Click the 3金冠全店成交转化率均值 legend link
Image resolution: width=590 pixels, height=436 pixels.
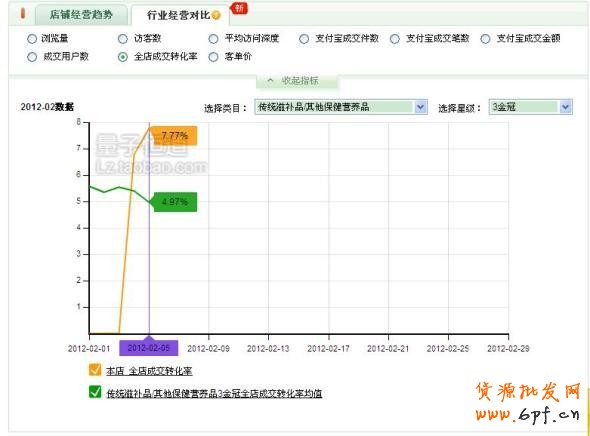[214, 393]
